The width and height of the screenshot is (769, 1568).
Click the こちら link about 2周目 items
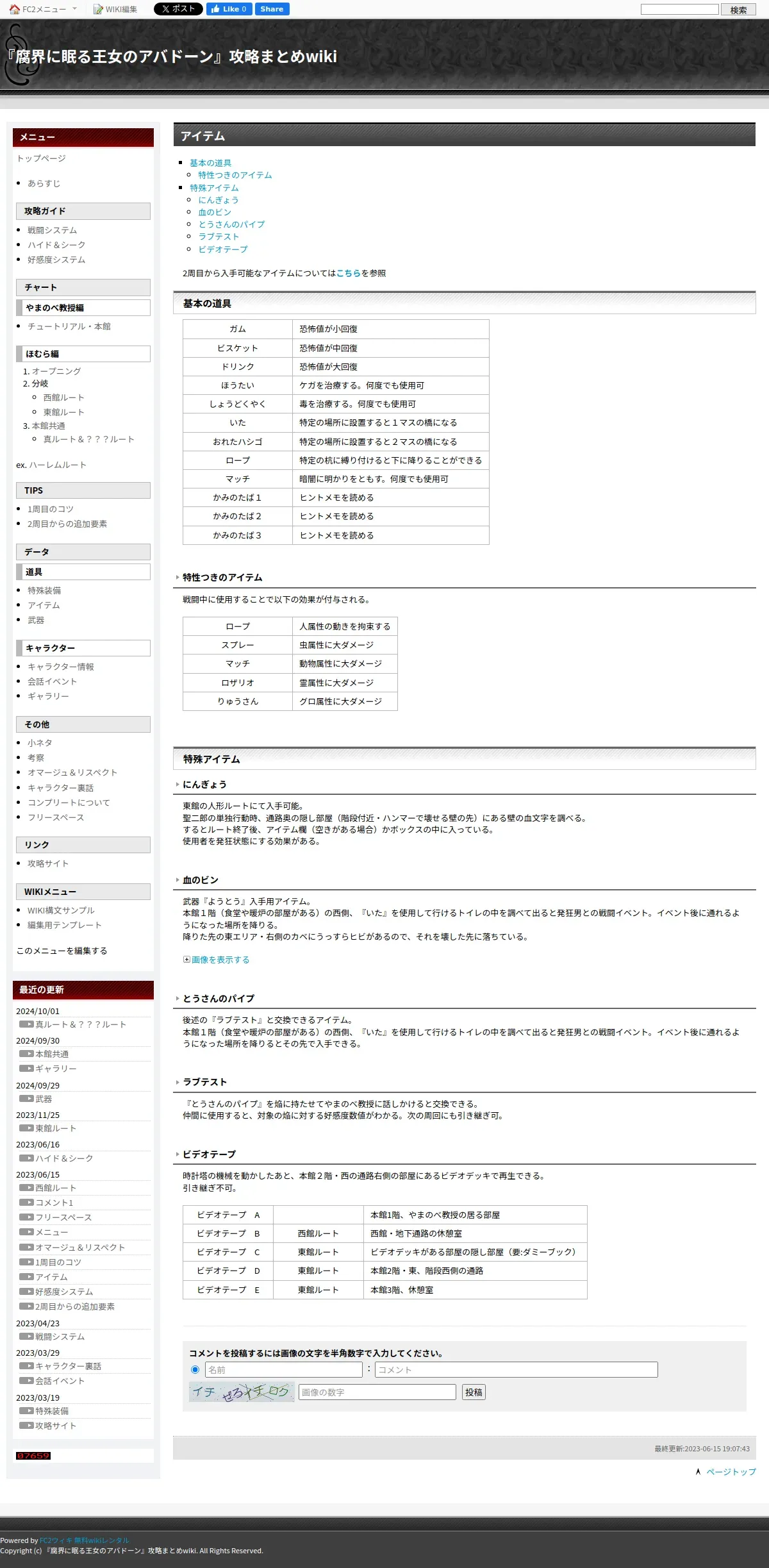pyautogui.click(x=349, y=273)
